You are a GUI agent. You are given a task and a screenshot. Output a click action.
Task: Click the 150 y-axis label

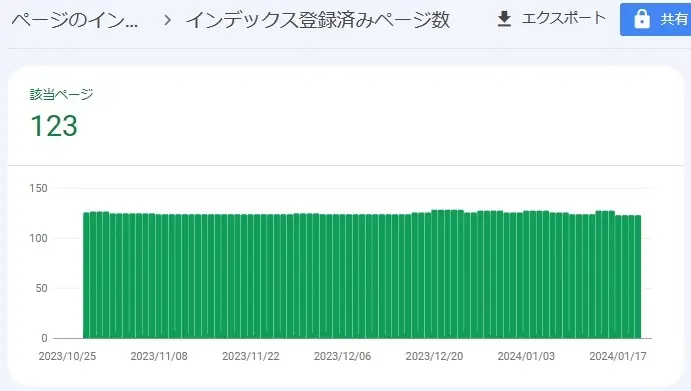point(38,188)
